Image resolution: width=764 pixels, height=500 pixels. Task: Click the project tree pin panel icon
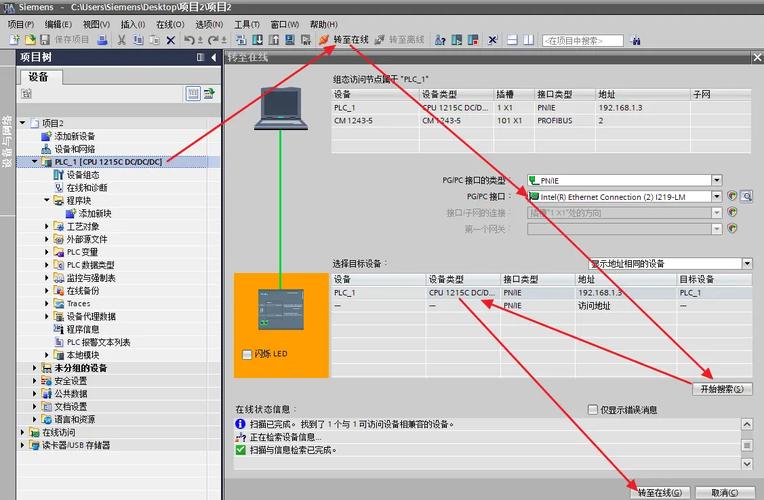[x=200, y=58]
